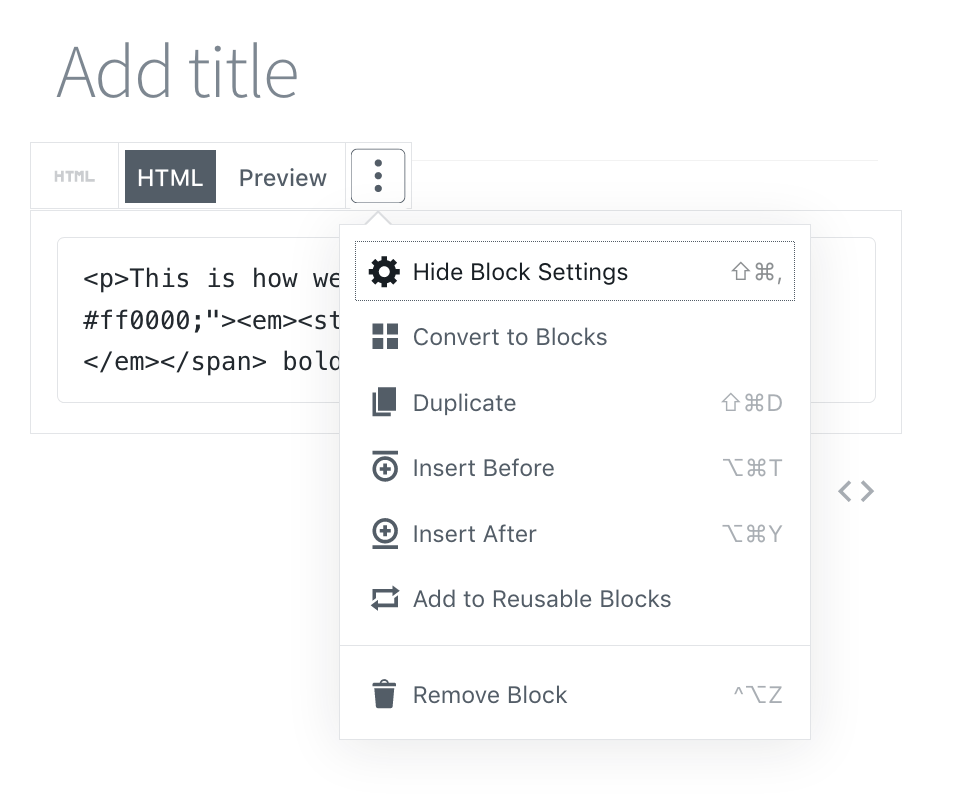976x806 pixels.
Task: Click the Remove Block trash icon
Action: coord(384,695)
